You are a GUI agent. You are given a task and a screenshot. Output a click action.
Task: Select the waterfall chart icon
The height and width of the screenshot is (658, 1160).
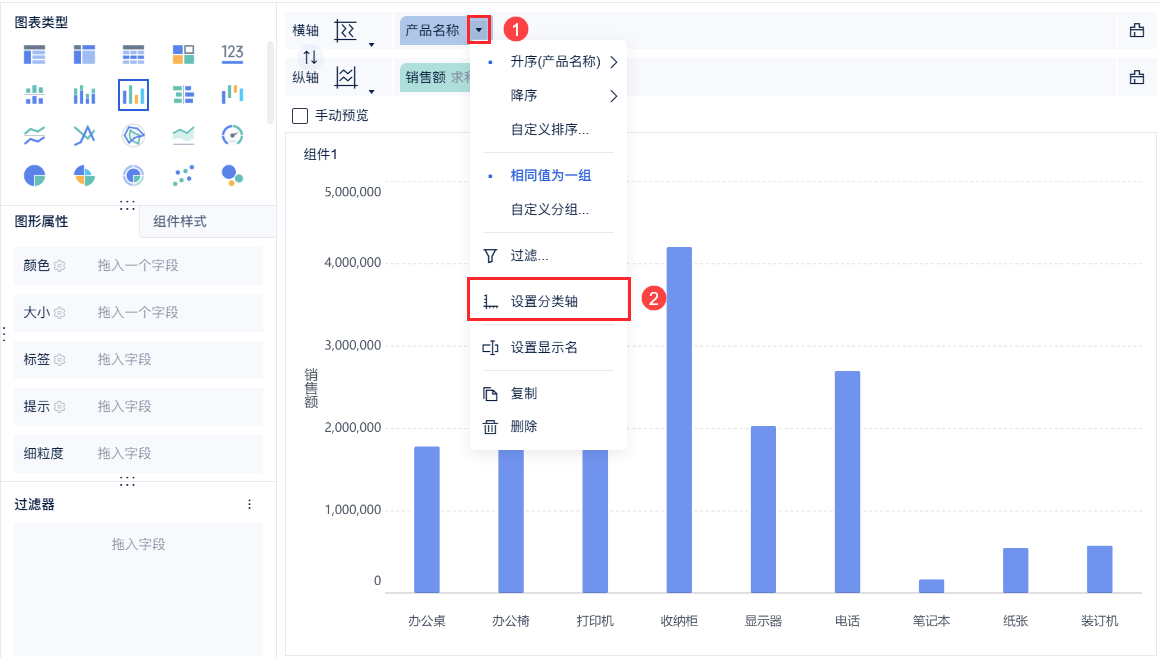coord(232,94)
